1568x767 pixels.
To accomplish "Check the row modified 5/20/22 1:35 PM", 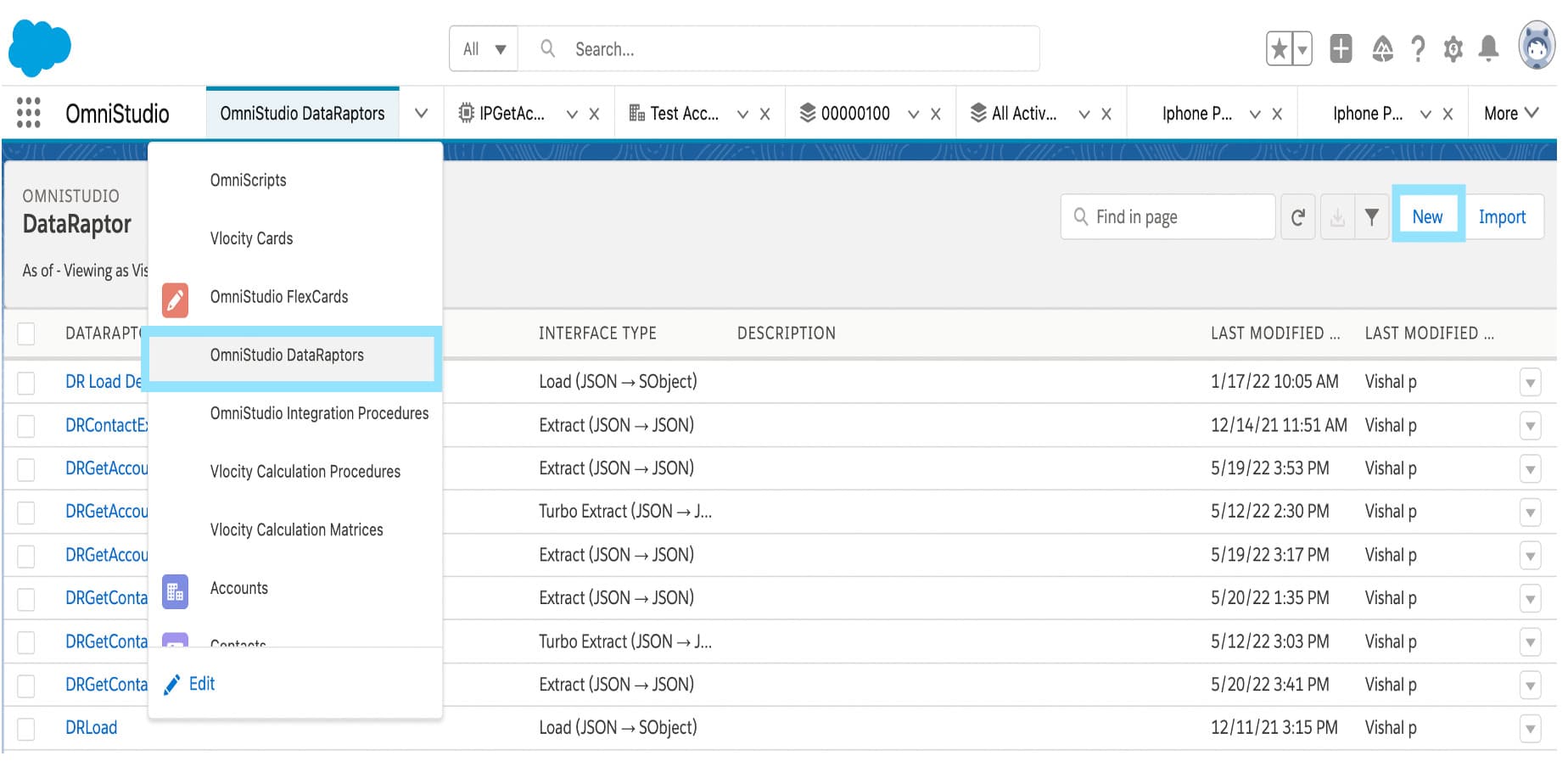I will (x=26, y=599).
